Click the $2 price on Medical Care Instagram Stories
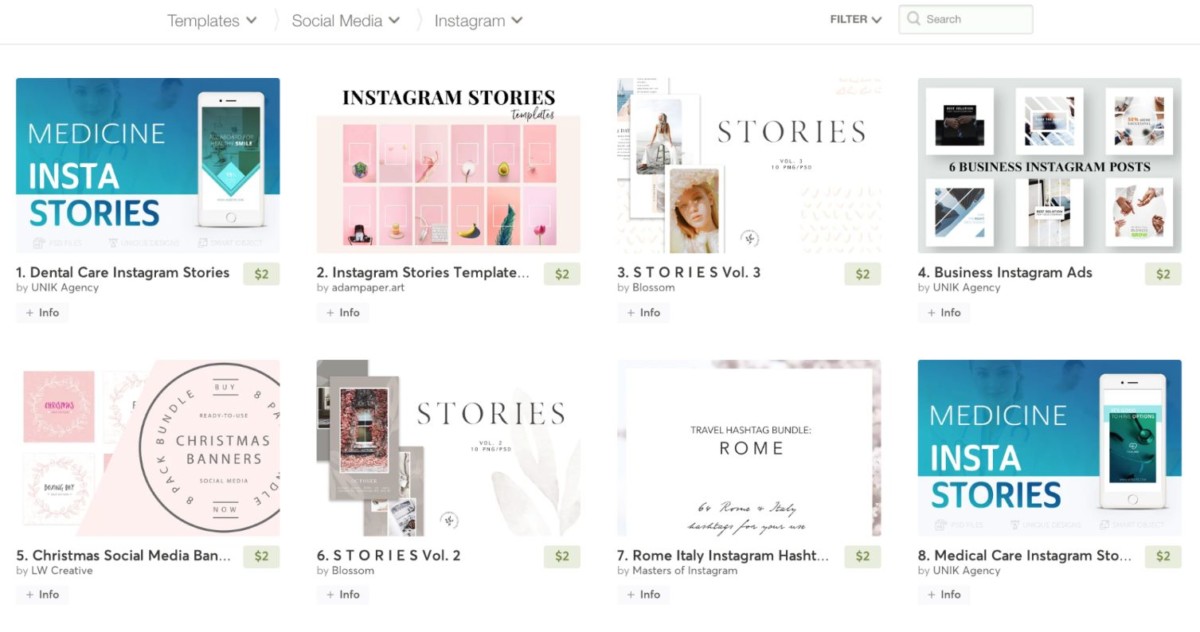This screenshot has width=1200, height=632. 1163,557
